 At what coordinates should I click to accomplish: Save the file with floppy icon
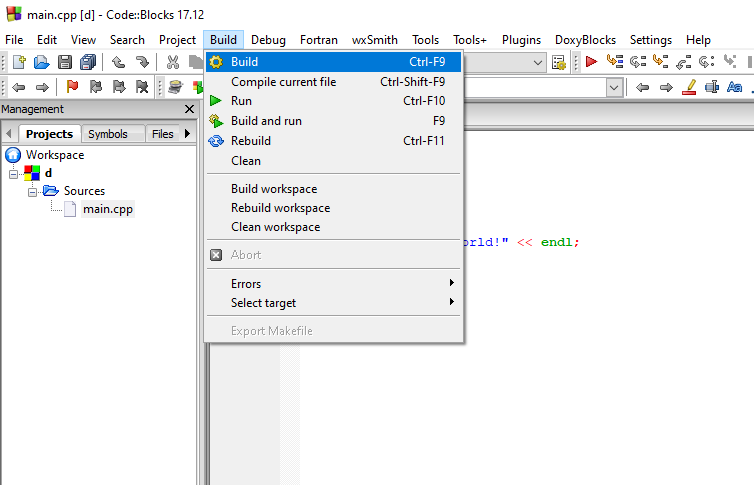click(65, 62)
